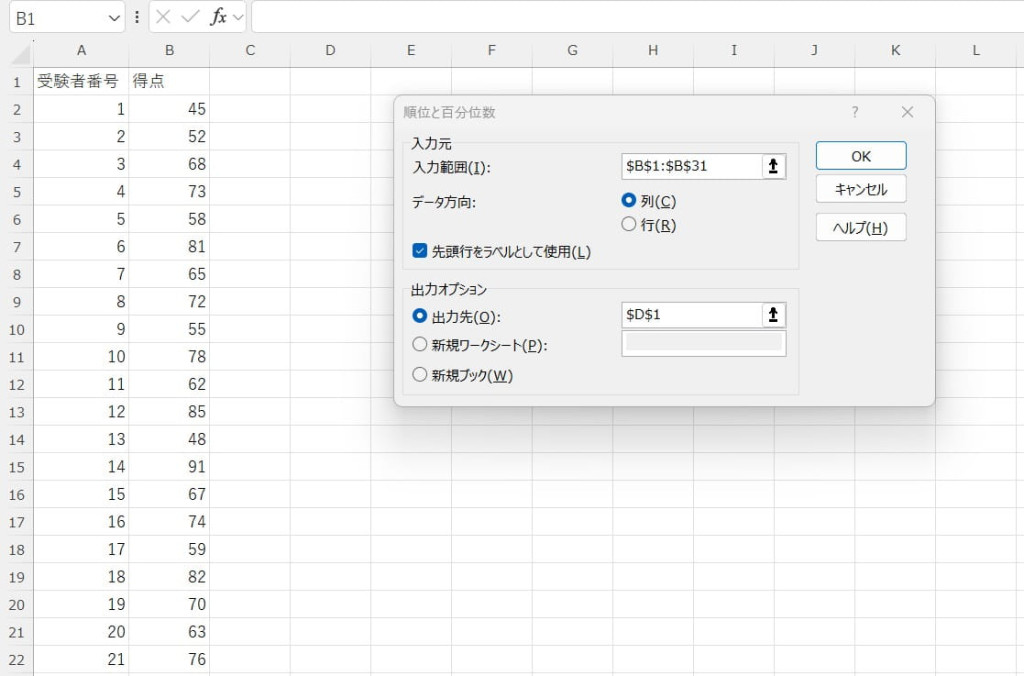
Task: Click the formula bar cancel X icon
Action: click(164, 17)
